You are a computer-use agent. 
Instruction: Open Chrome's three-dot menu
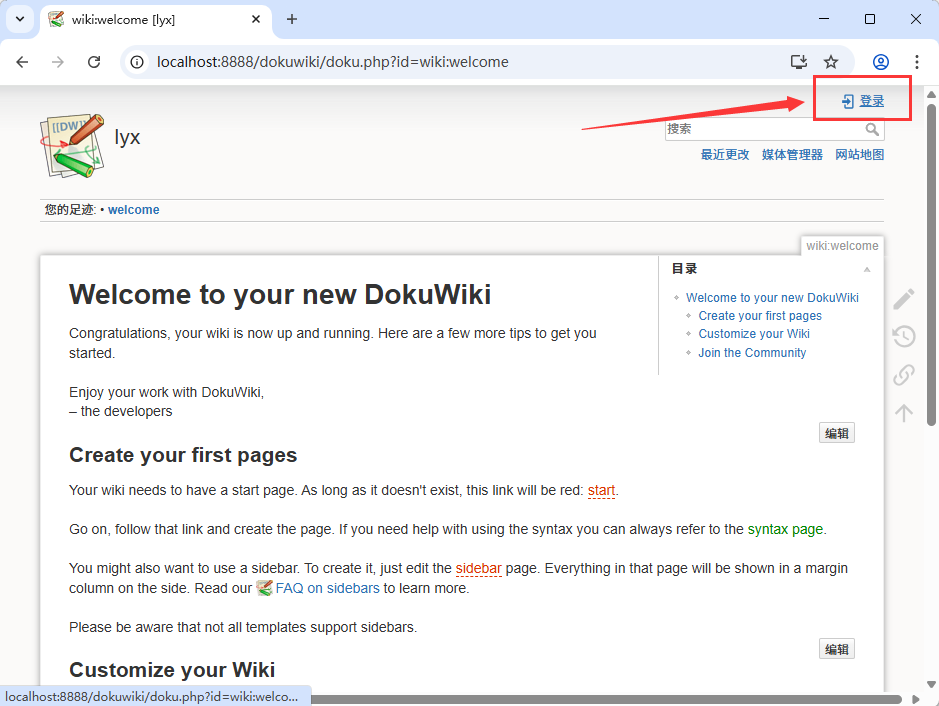click(917, 61)
